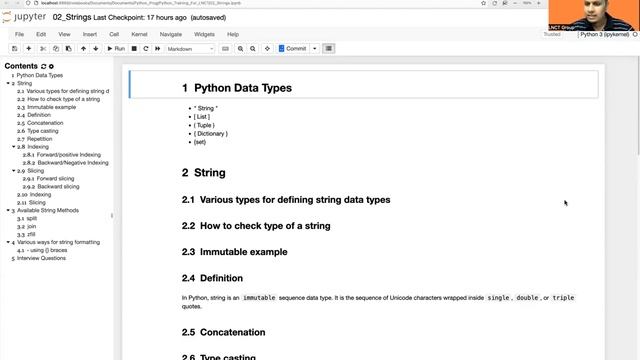Click the Commit button

292,49
